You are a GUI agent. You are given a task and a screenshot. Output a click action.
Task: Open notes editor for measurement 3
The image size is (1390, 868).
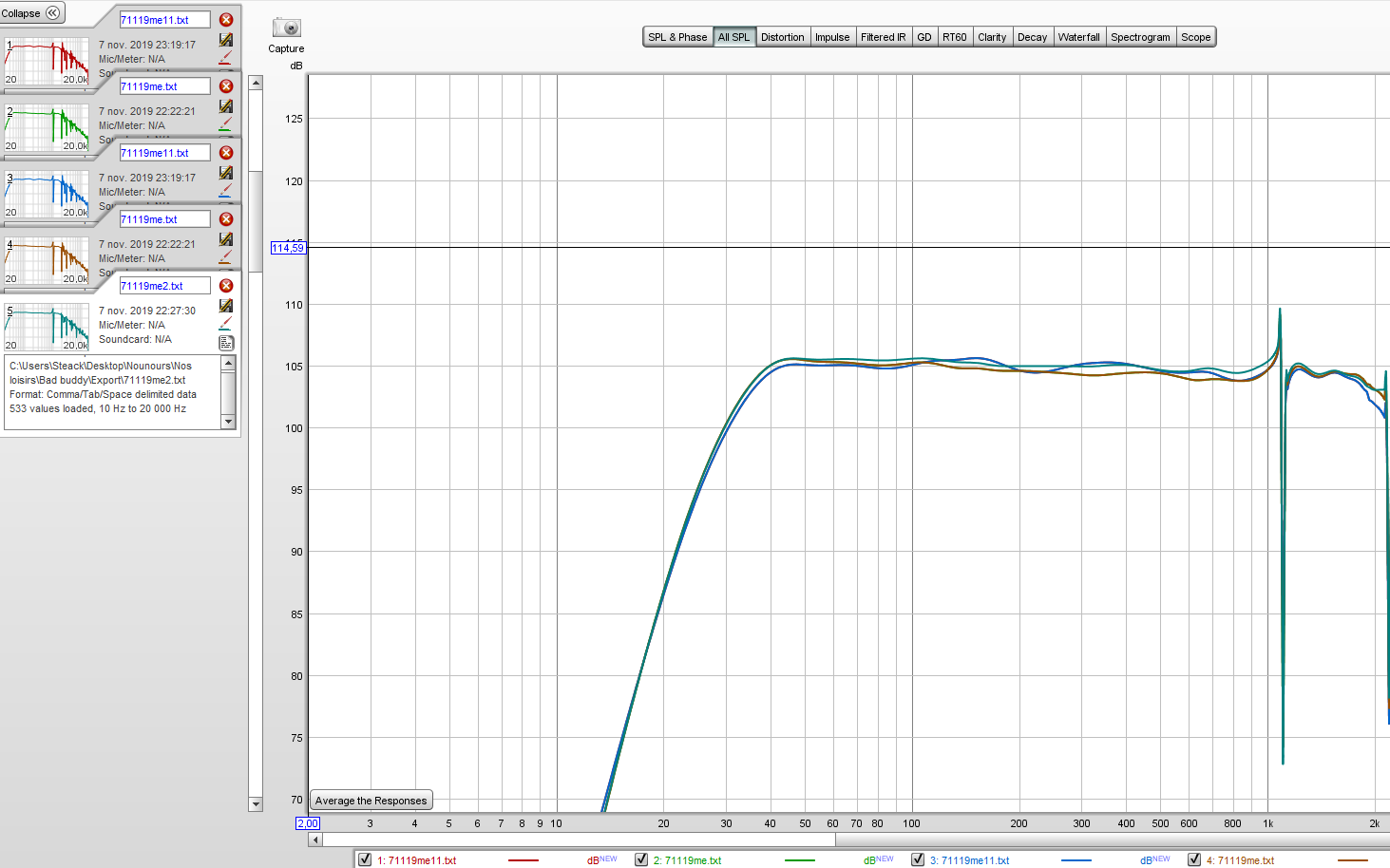click(226, 173)
